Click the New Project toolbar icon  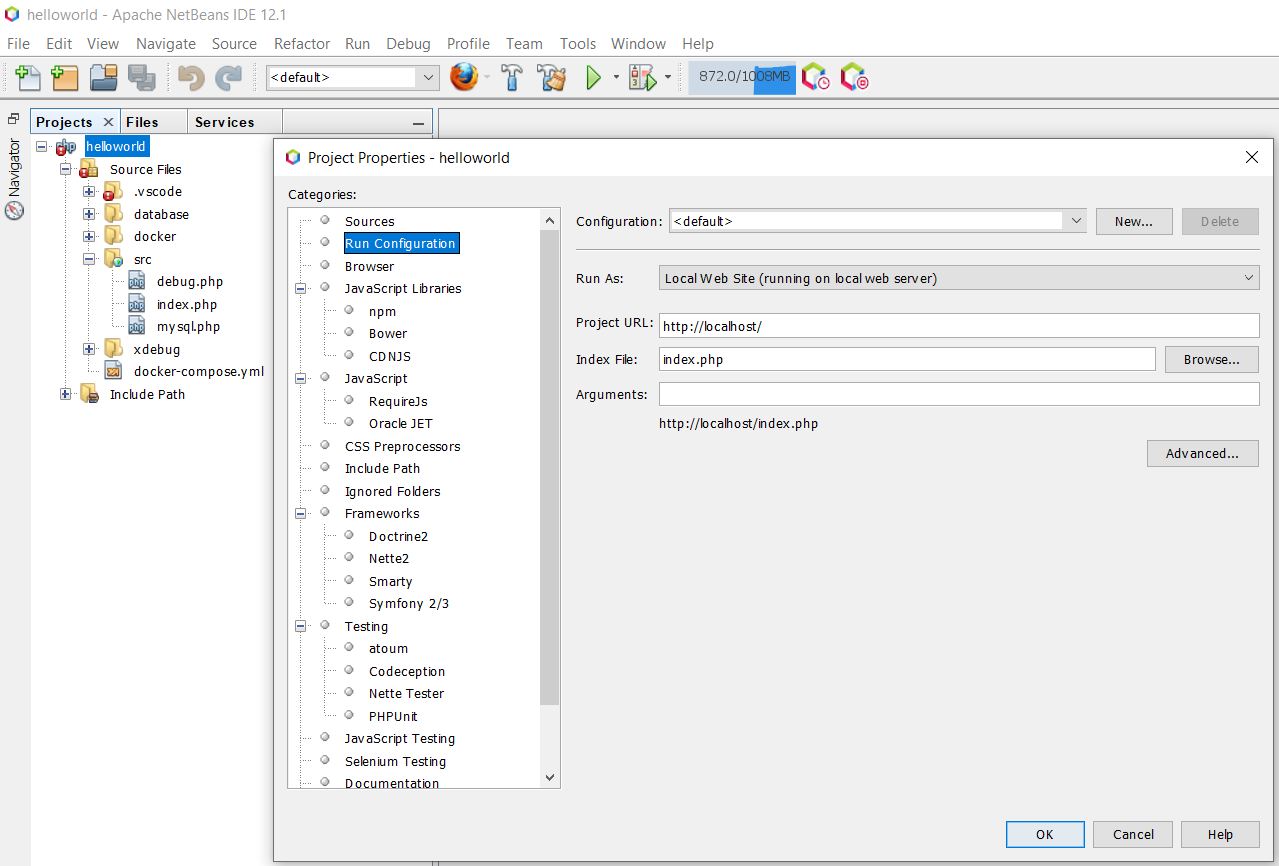click(65, 77)
